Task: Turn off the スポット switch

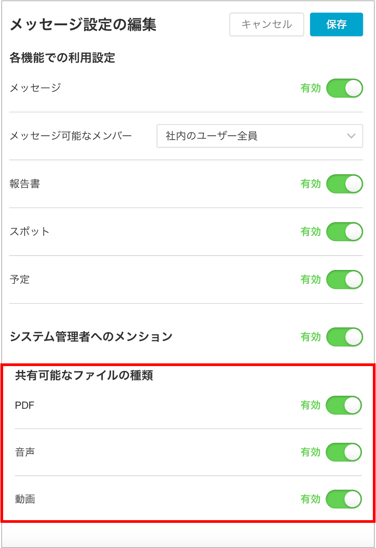Action: point(345,231)
